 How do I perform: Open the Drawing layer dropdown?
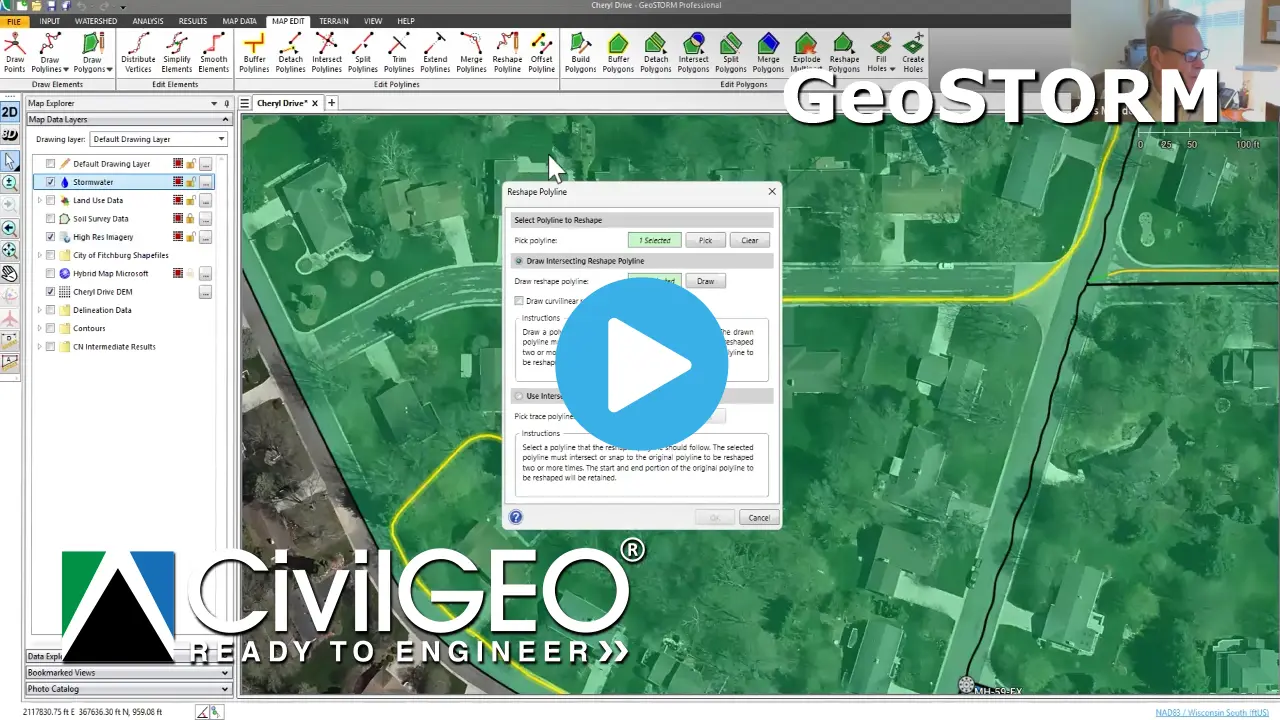(221, 139)
